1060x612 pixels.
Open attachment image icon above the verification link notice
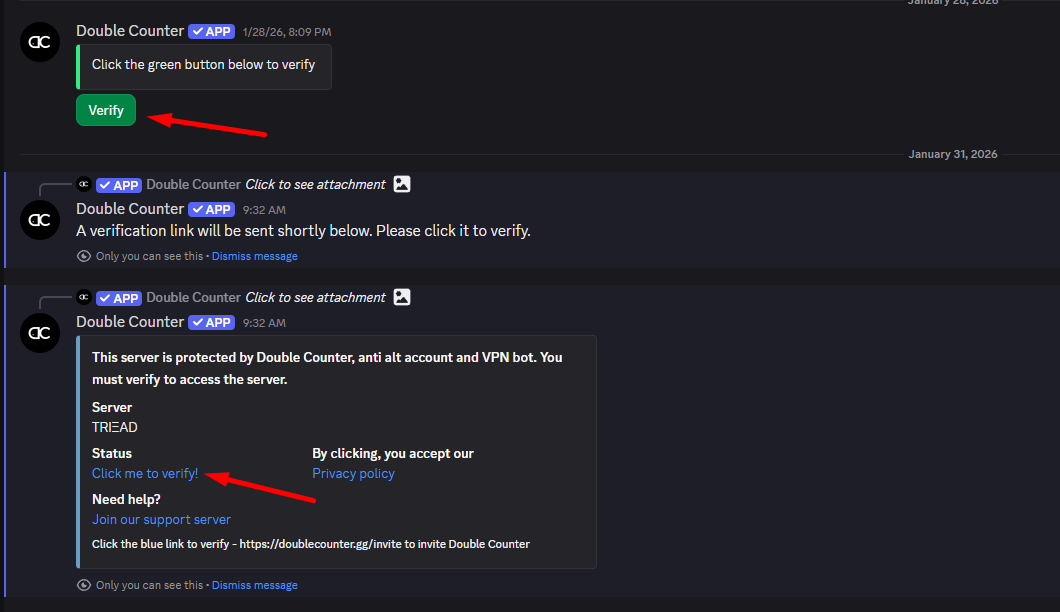[x=402, y=184]
